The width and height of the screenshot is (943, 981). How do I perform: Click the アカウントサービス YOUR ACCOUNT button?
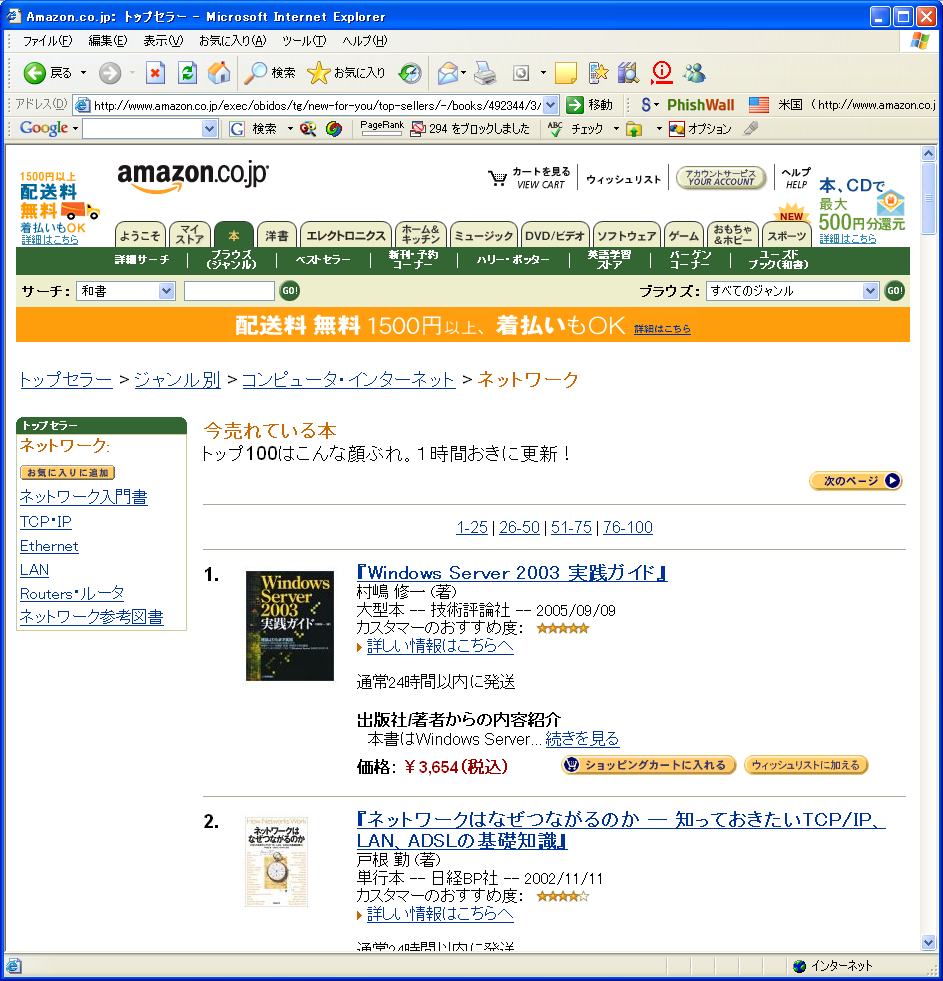[721, 178]
